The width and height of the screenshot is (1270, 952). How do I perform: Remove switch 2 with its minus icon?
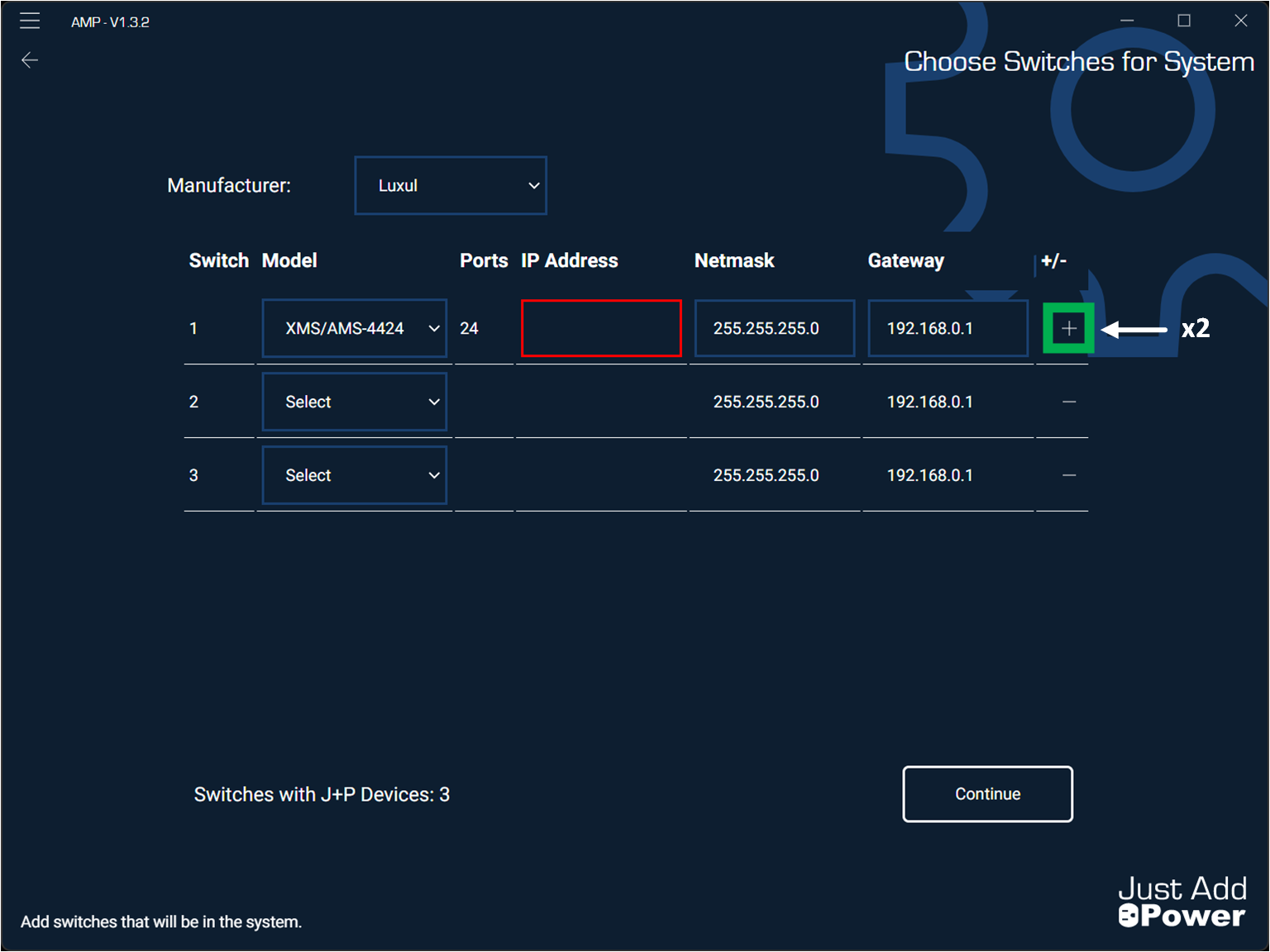[1069, 402]
